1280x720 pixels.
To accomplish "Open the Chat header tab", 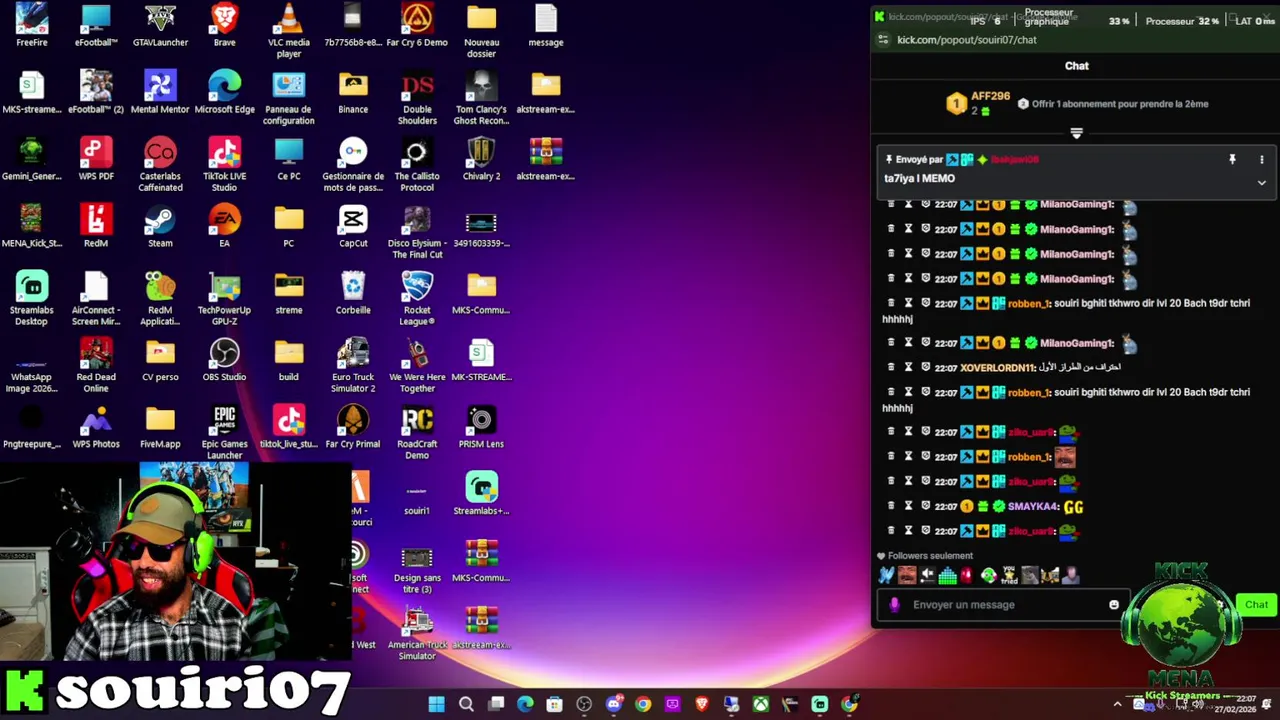I will [x=1076, y=66].
